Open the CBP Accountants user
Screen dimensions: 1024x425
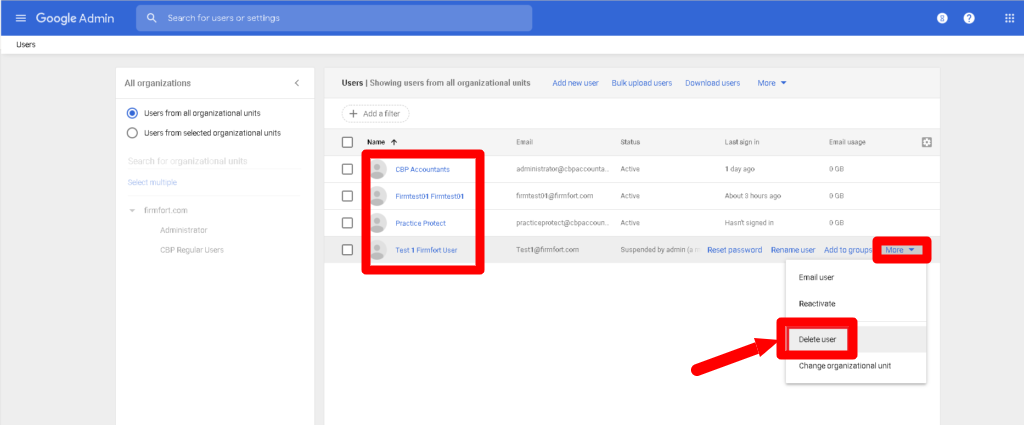pyautogui.click(x=423, y=169)
